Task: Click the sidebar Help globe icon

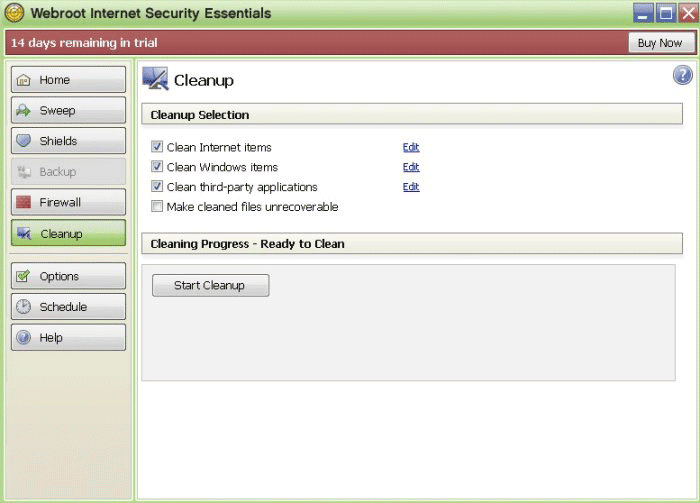Action: coord(23,337)
